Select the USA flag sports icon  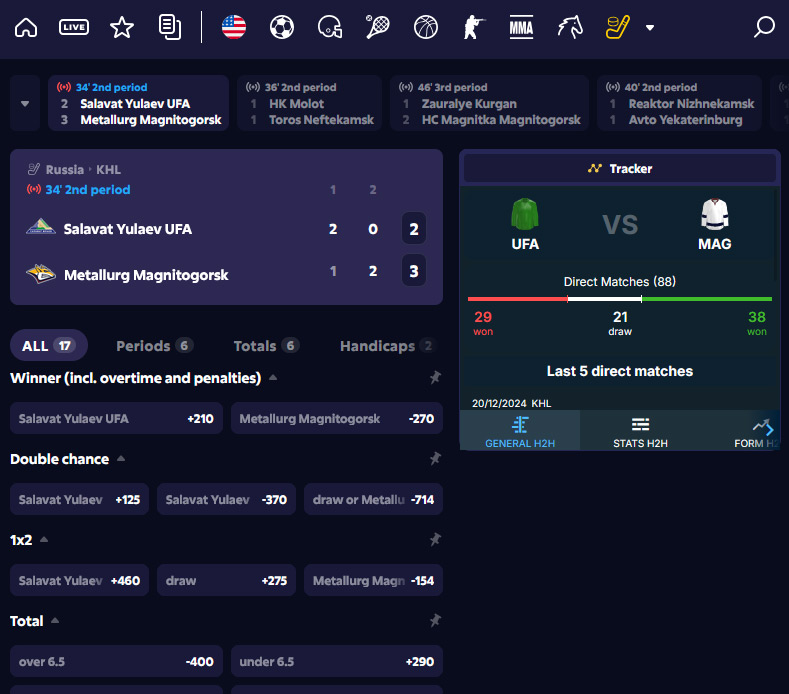point(234,27)
